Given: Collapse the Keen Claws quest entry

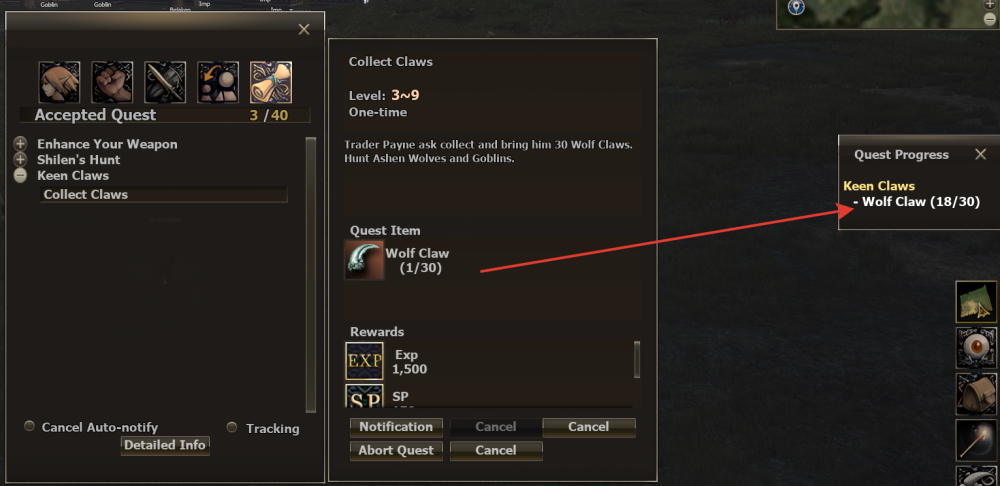Looking at the screenshot, I should point(20,175).
